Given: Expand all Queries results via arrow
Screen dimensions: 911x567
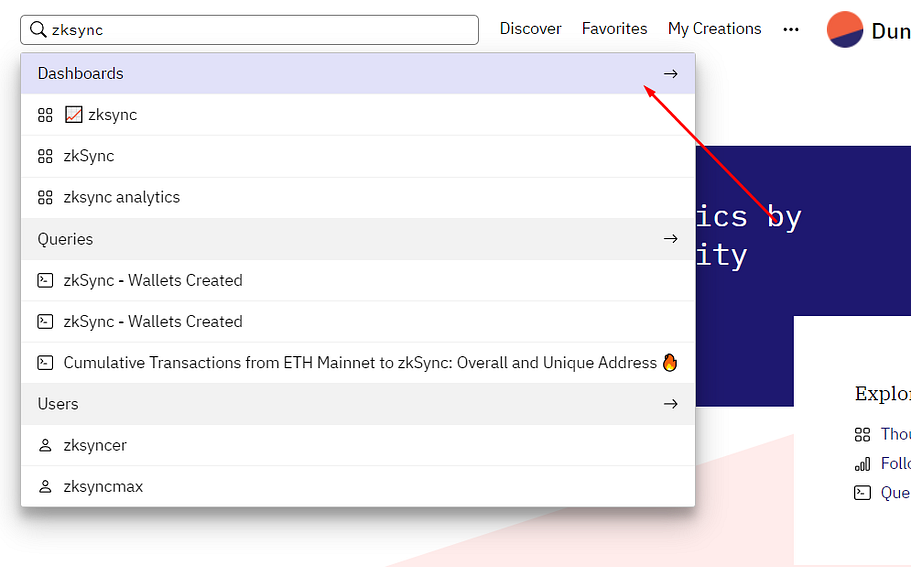Looking at the screenshot, I should pyautogui.click(x=670, y=239).
